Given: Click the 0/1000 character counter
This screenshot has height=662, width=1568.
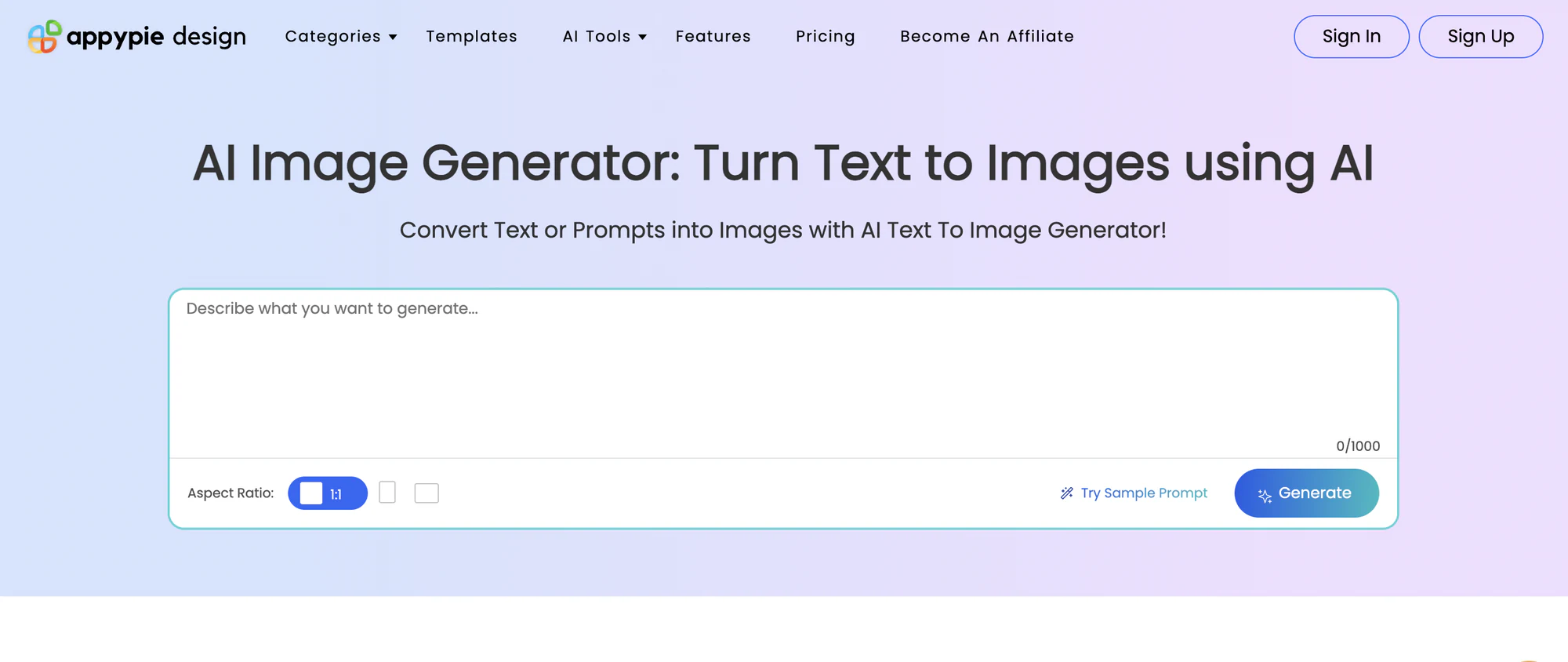Looking at the screenshot, I should [x=1358, y=446].
